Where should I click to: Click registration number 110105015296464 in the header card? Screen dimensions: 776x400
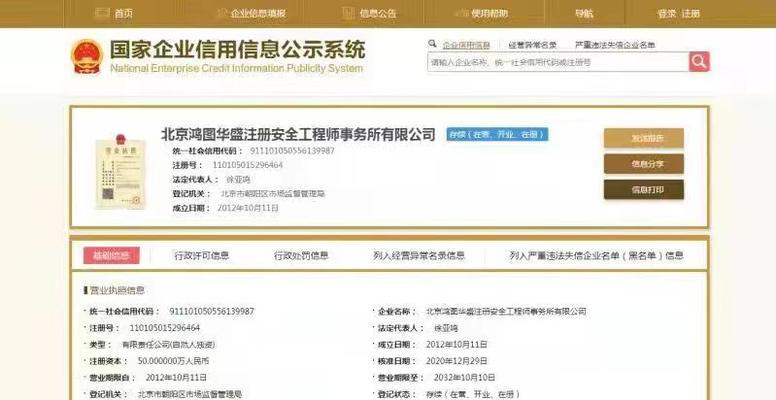(248, 165)
